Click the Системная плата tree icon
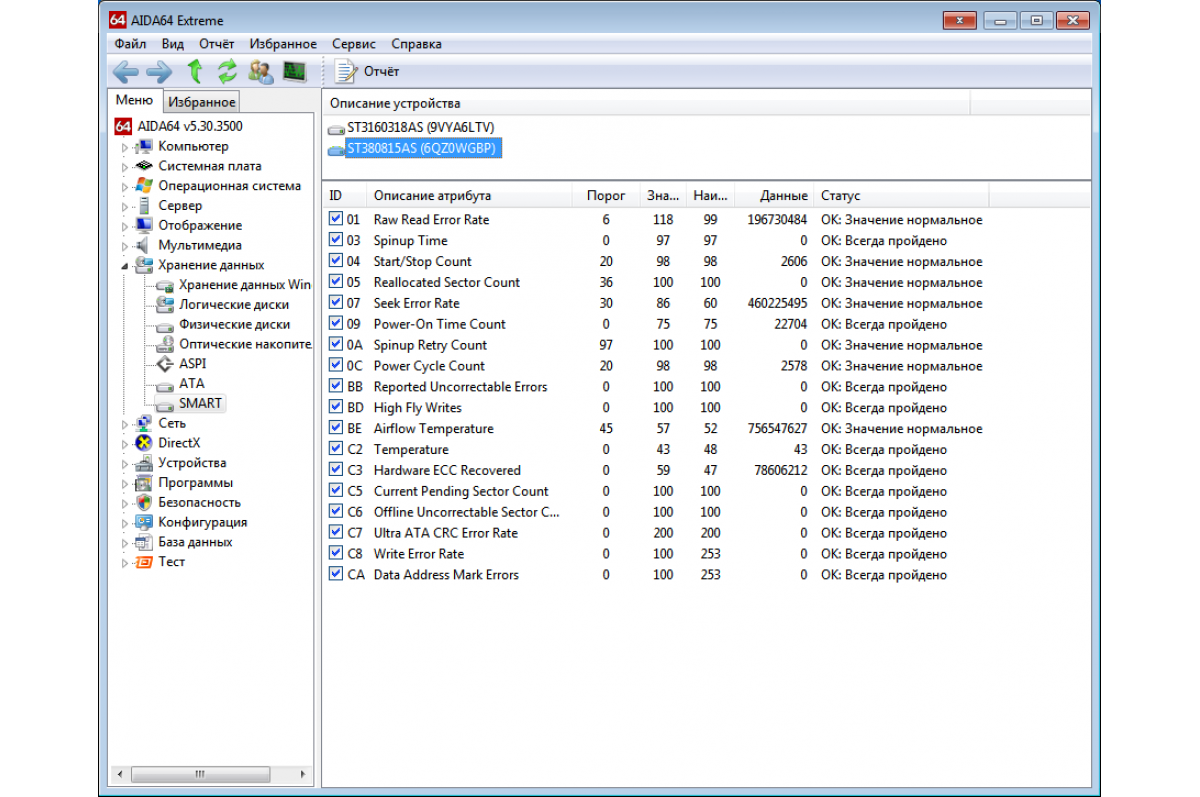 click(145, 166)
